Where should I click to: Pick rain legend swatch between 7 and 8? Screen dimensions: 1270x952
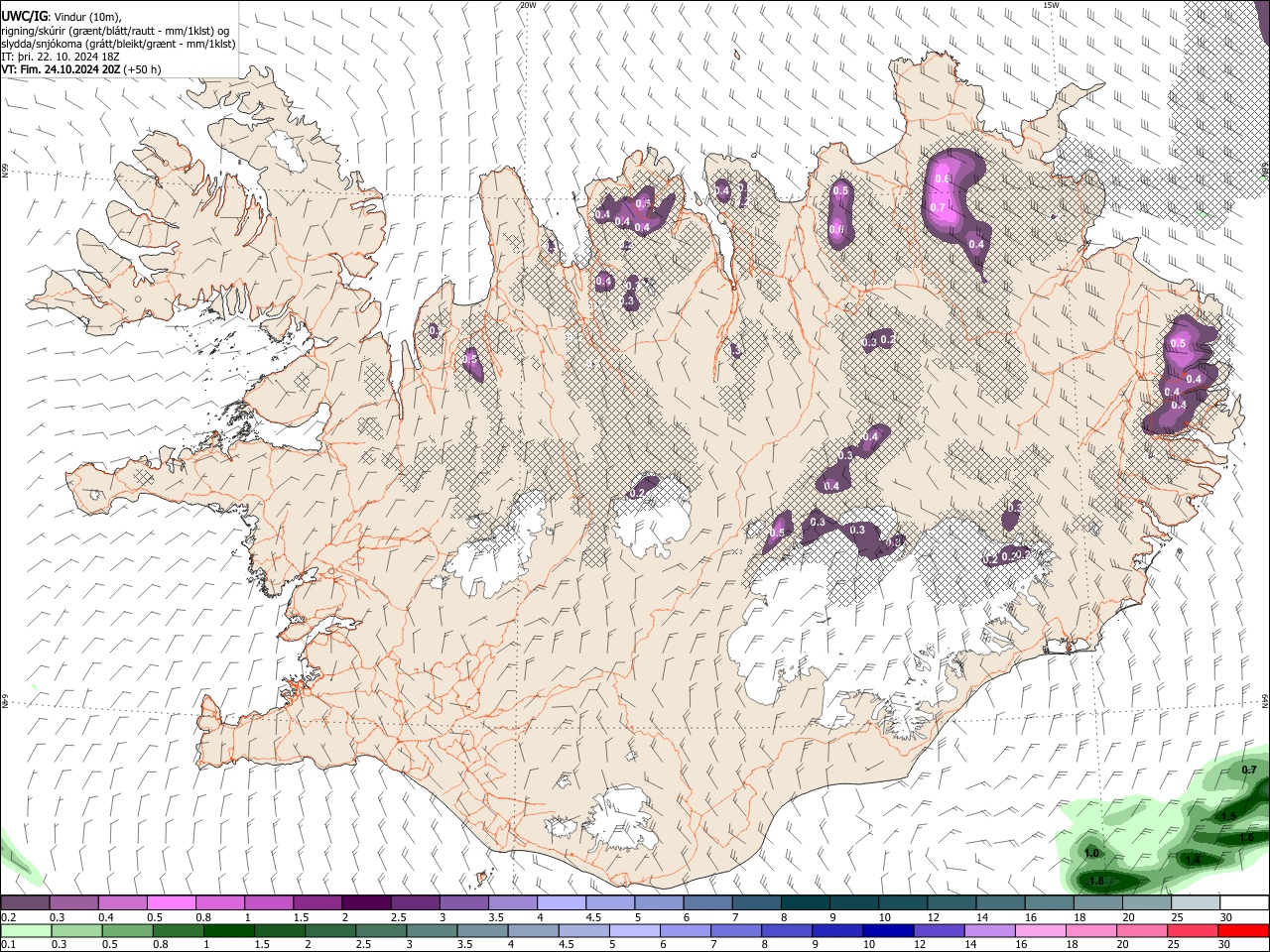736,930
